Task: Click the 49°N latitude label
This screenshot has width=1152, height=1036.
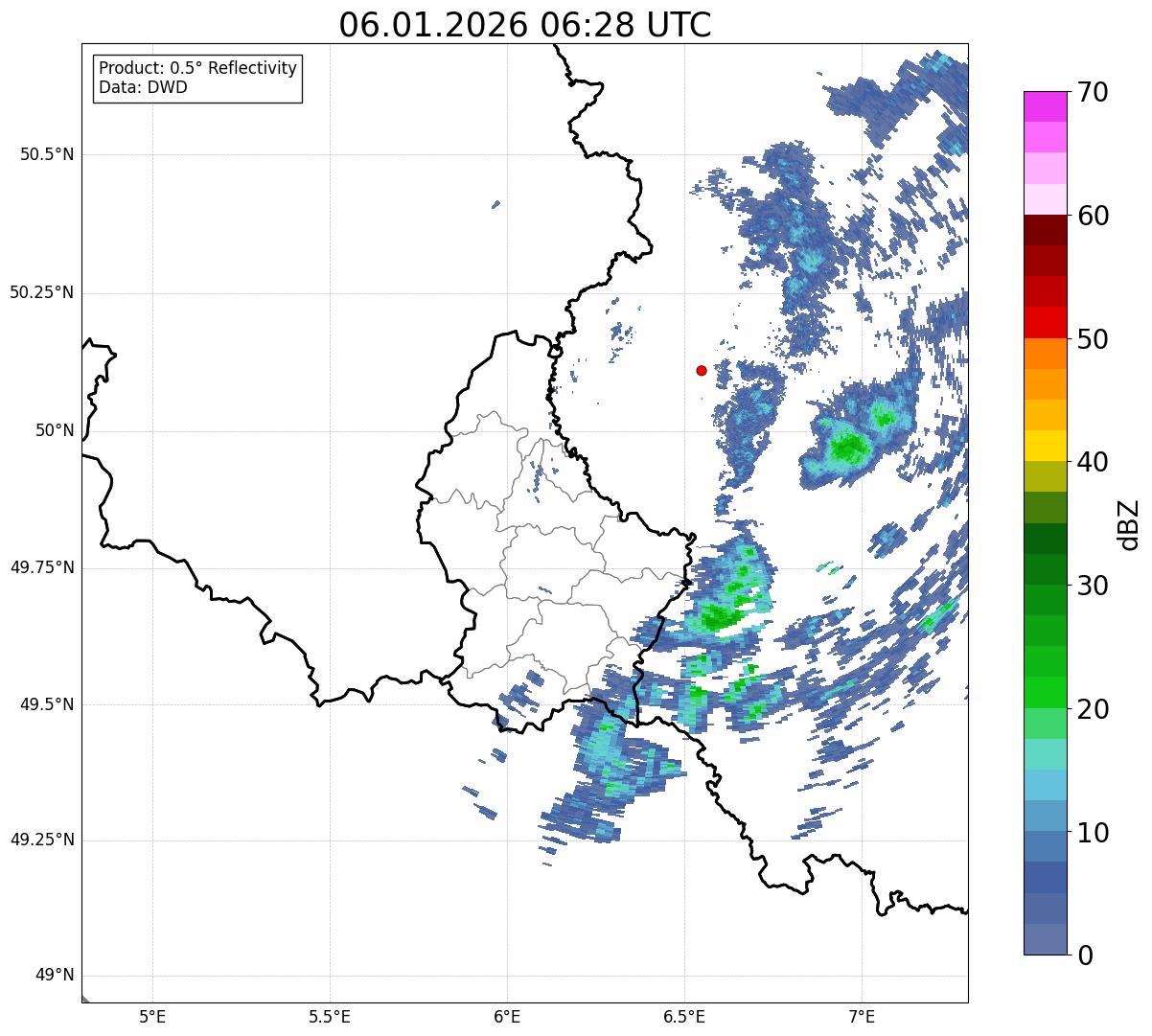Action: tap(55, 976)
